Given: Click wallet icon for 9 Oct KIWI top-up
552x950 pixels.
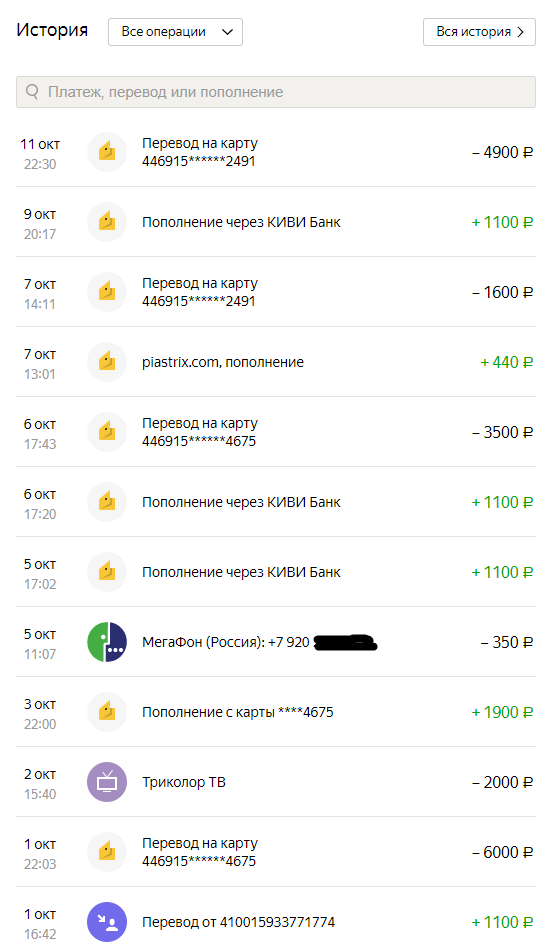Looking at the screenshot, I should click(x=107, y=222).
